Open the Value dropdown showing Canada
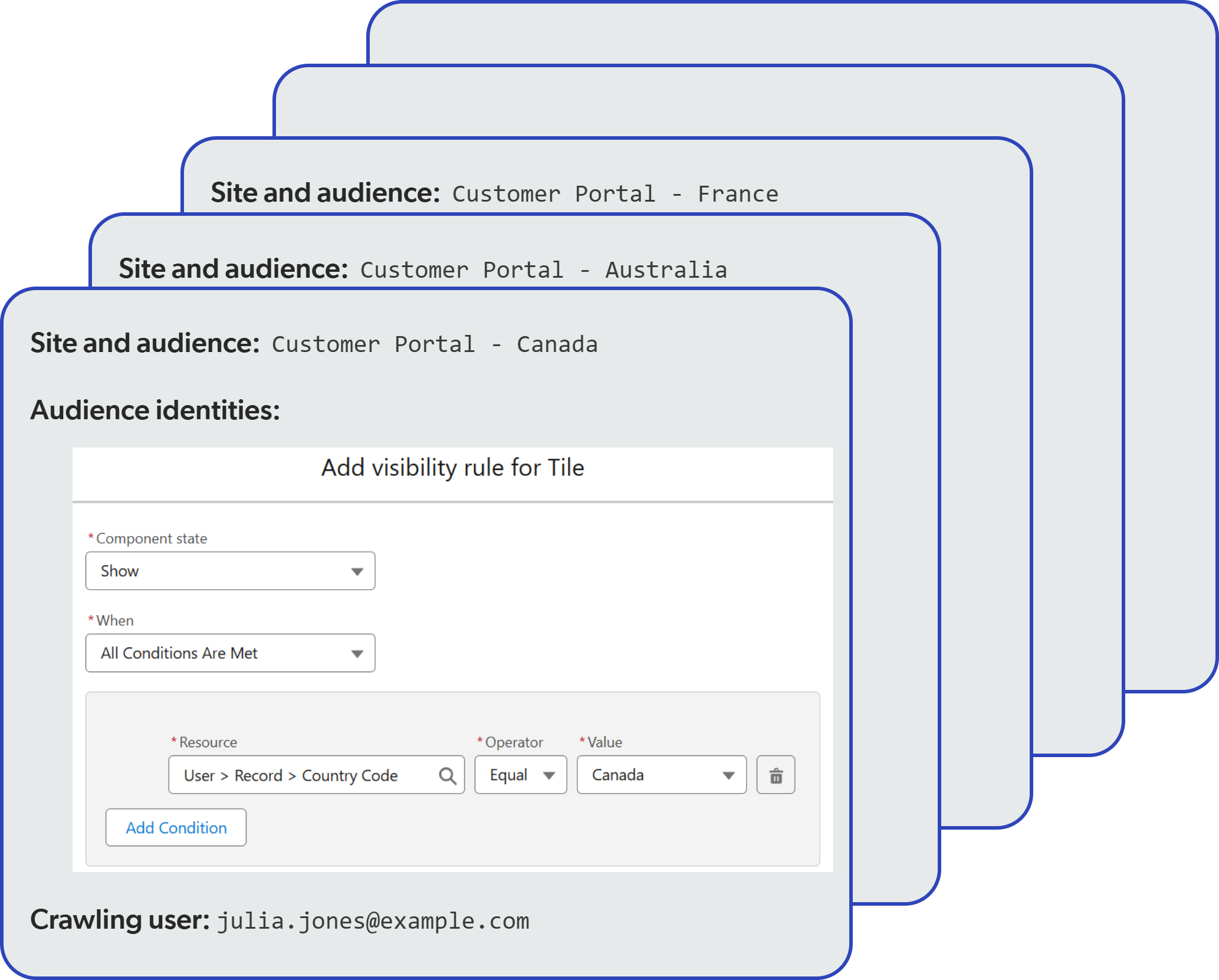The height and width of the screenshot is (980, 1219). tap(661, 775)
